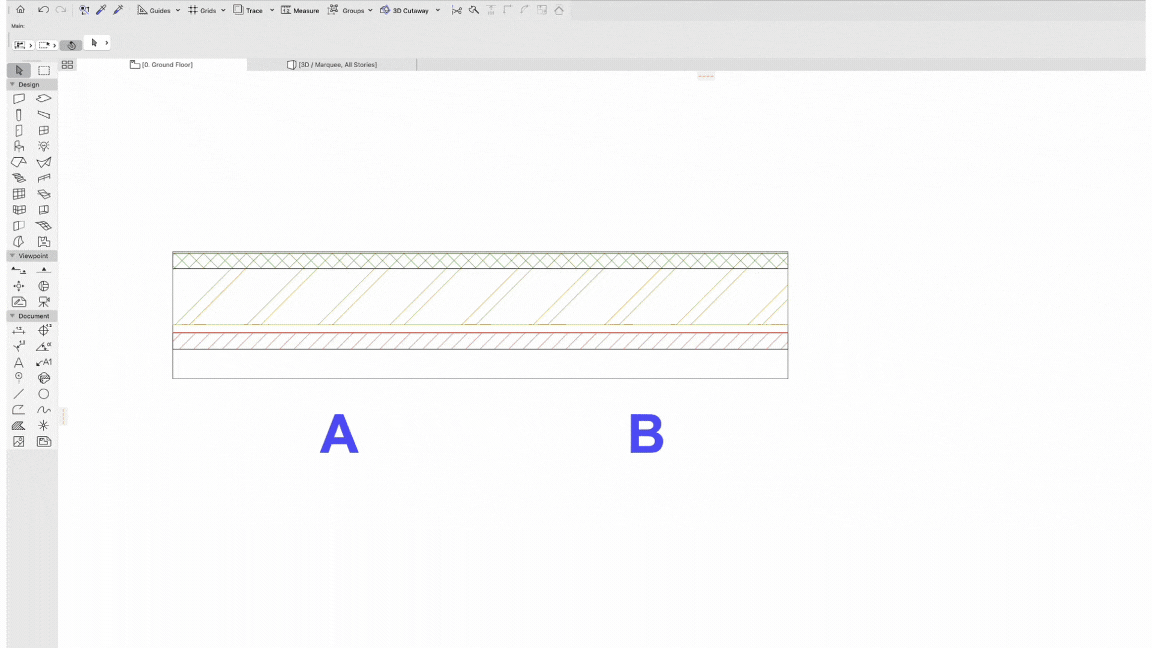Select the Hotspot tool

coord(44,425)
